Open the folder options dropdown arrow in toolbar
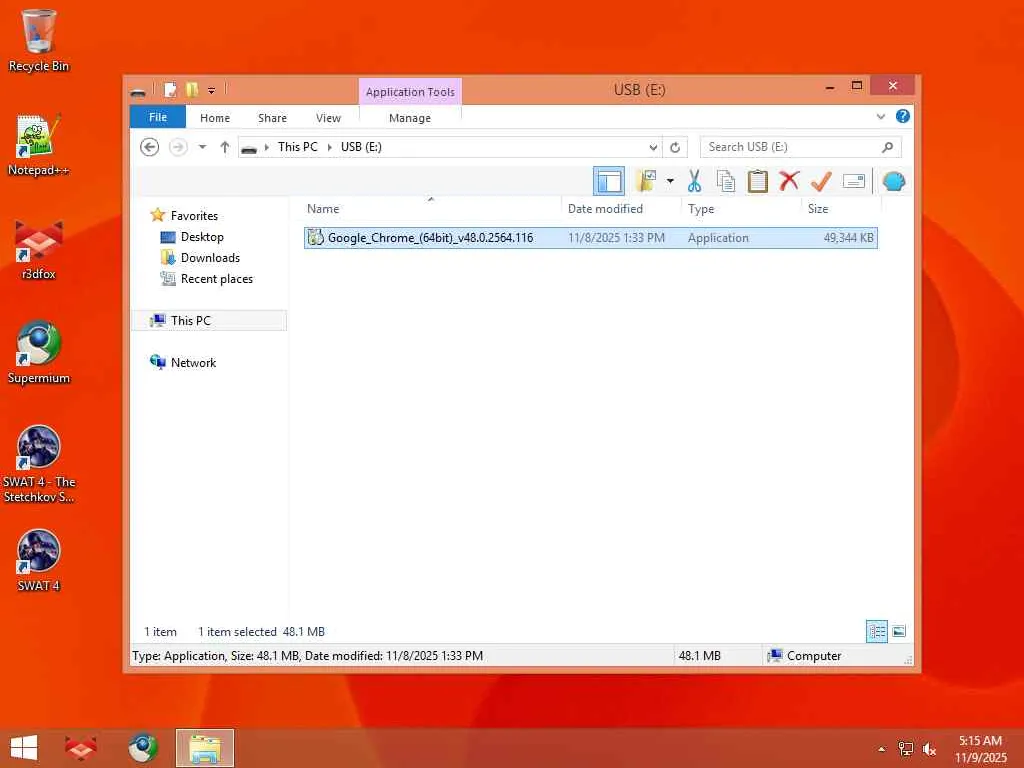This screenshot has width=1024, height=768. coord(670,181)
